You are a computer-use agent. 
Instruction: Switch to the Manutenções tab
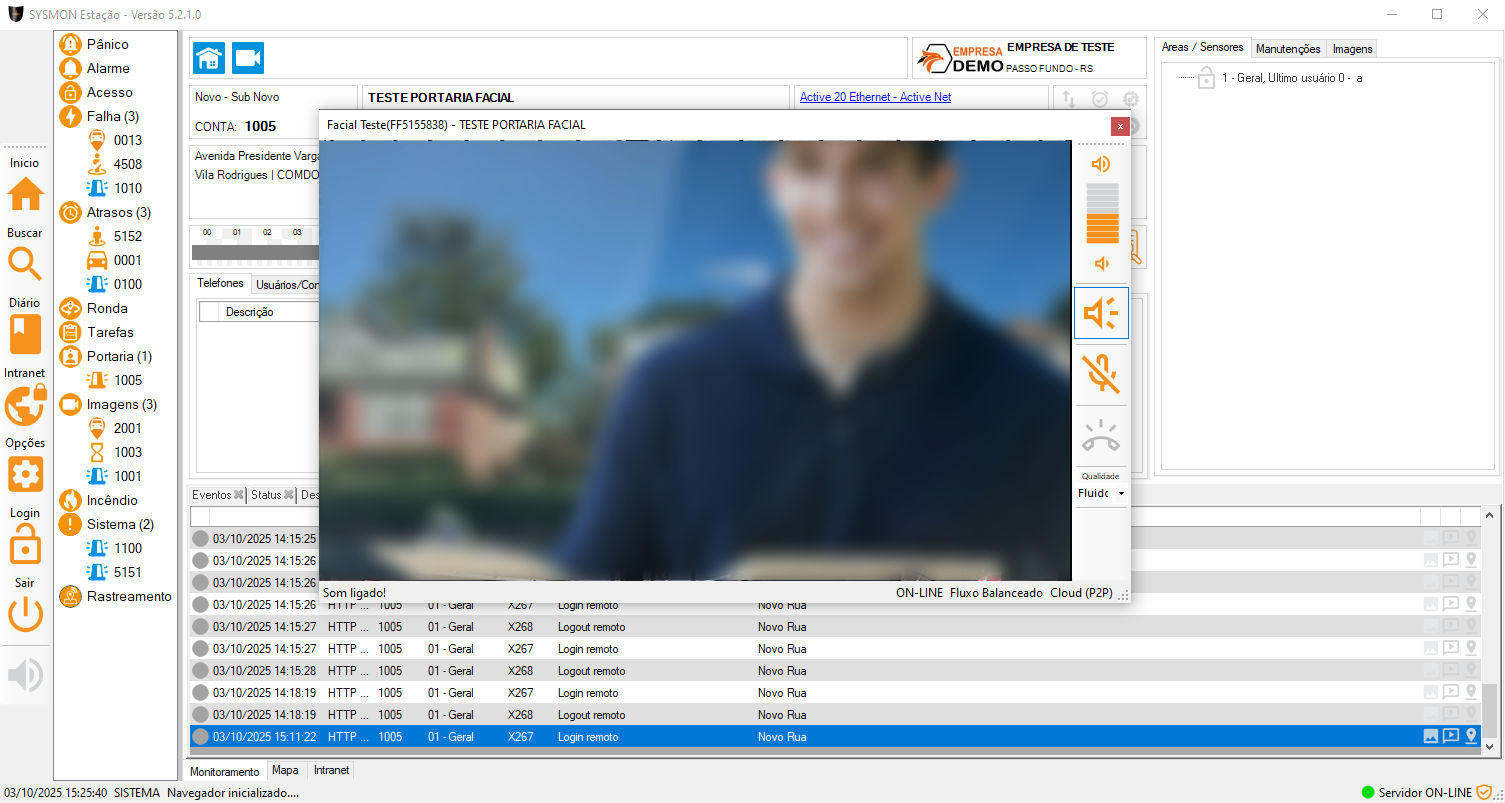point(1288,49)
